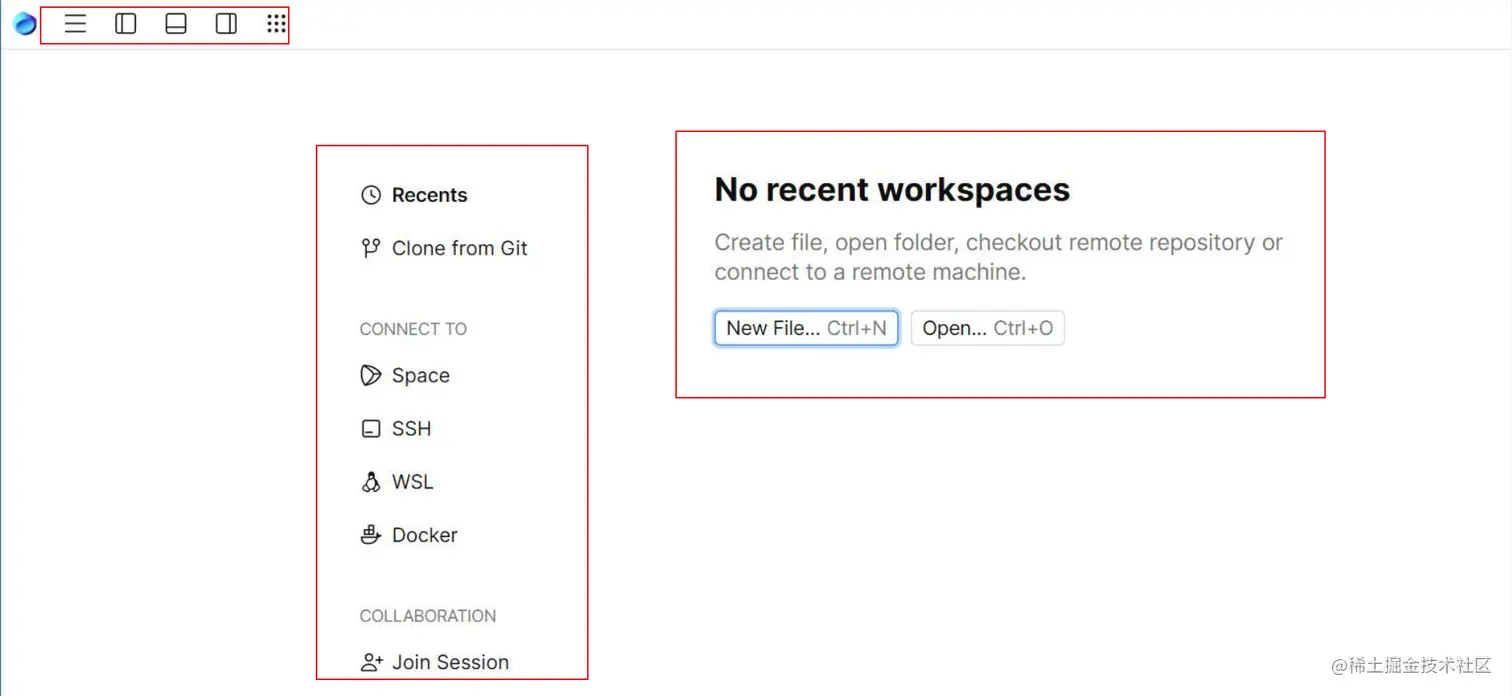
Task: Click the SSH terminal icon
Action: pos(371,429)
